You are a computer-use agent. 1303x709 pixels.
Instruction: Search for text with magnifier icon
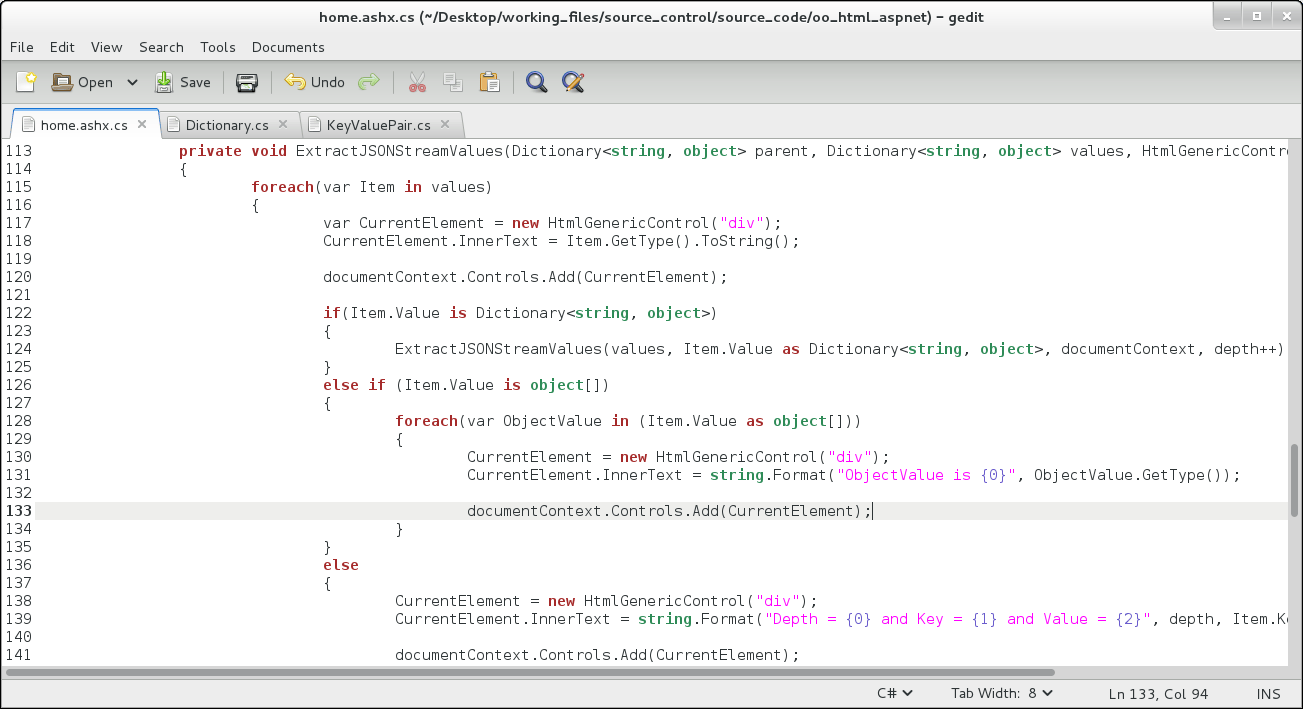pos(537,82)
